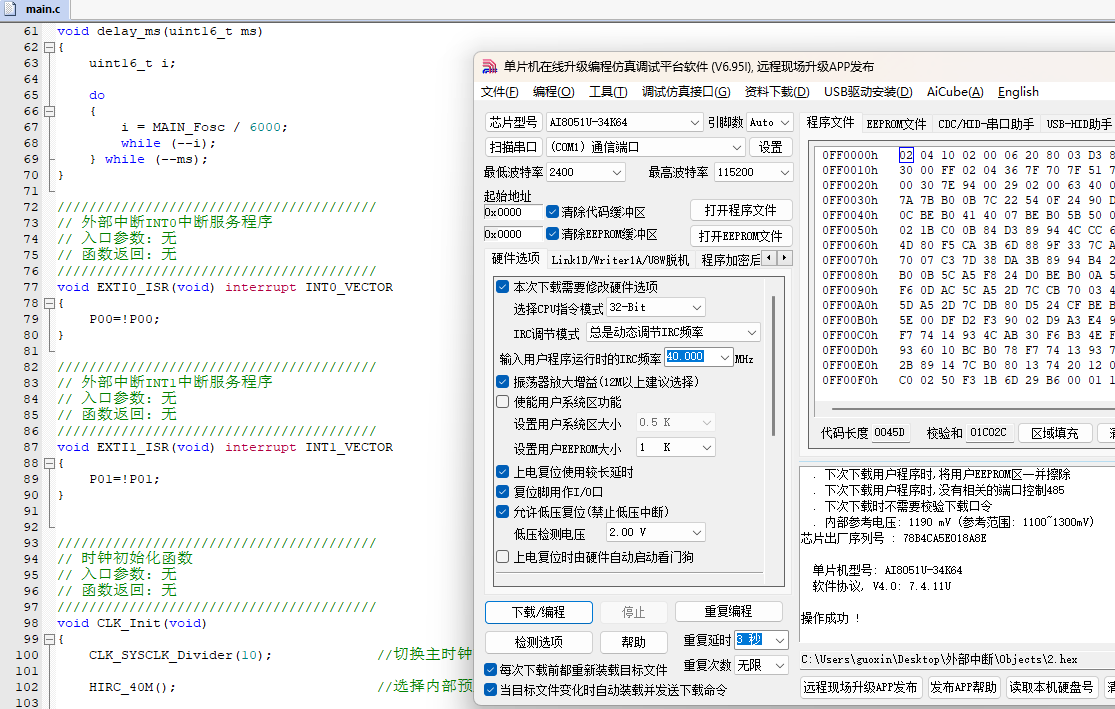Click the 打开程序文件 button

pyautogui.click(x=741, y=210)
